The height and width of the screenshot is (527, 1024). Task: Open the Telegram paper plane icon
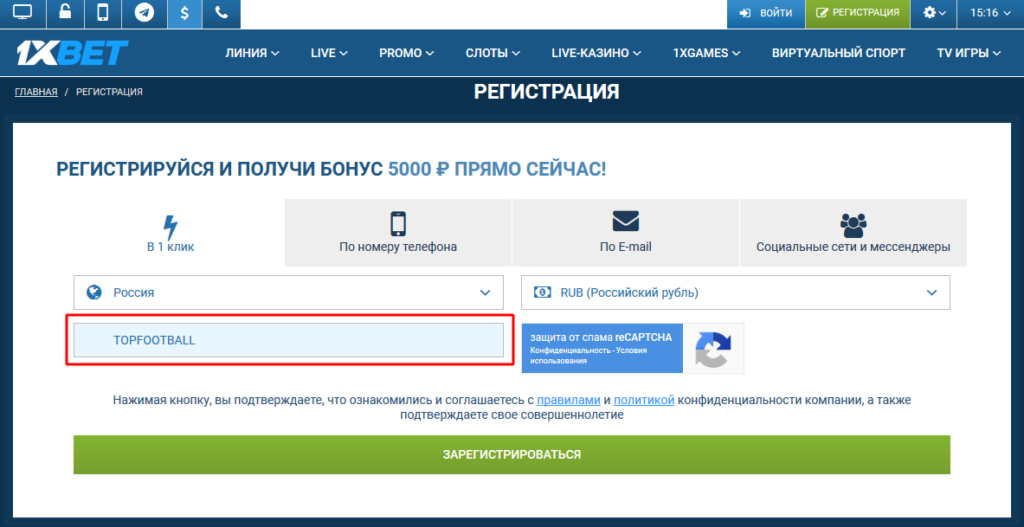[x=145, y=14]
